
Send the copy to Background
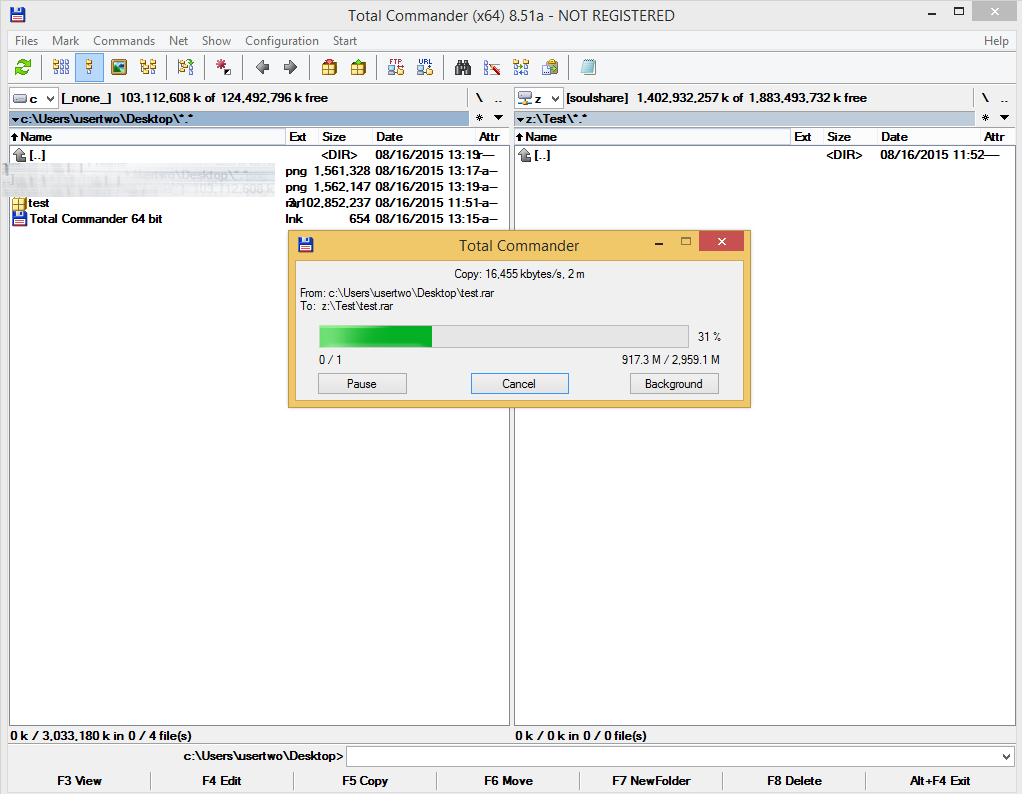[x=674, y=384]
